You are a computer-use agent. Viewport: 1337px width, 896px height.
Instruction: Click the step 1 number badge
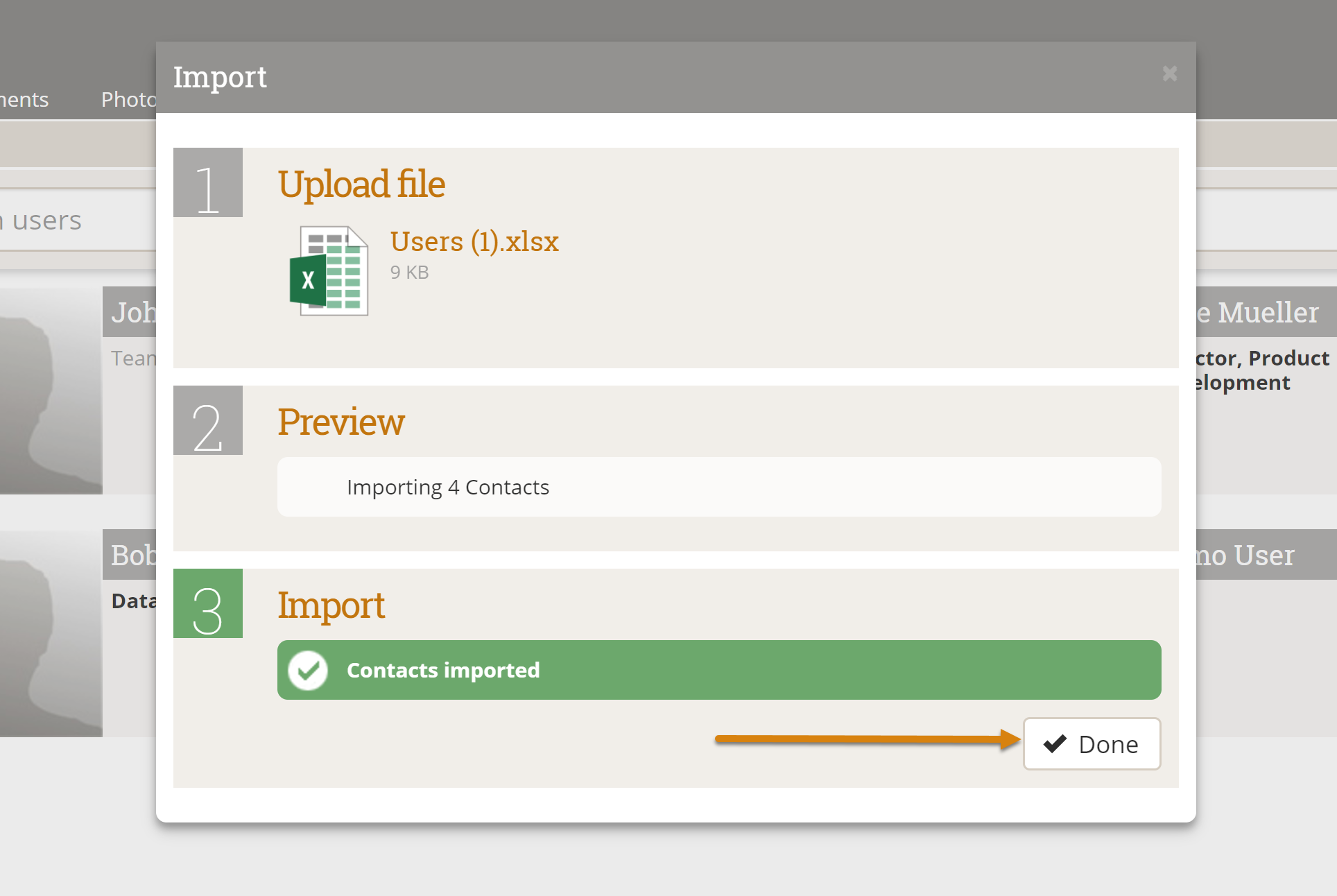point(207,182)
